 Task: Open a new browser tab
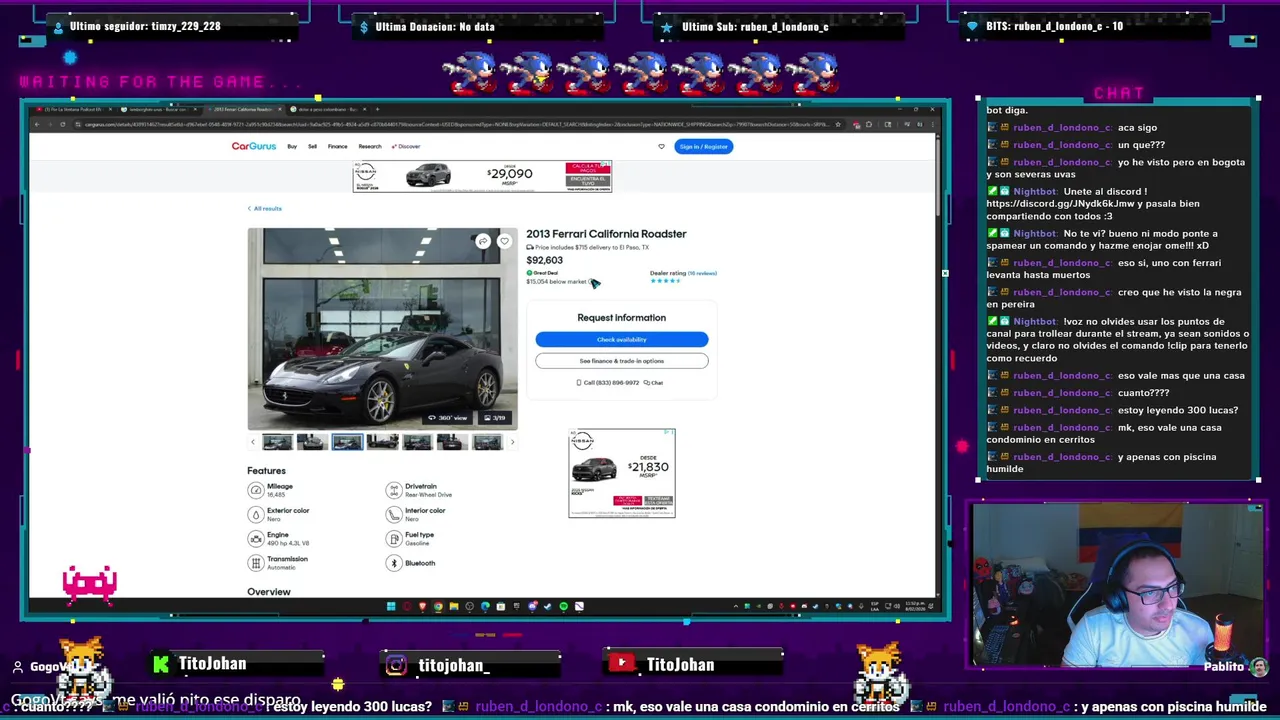(x=377, y=109)
